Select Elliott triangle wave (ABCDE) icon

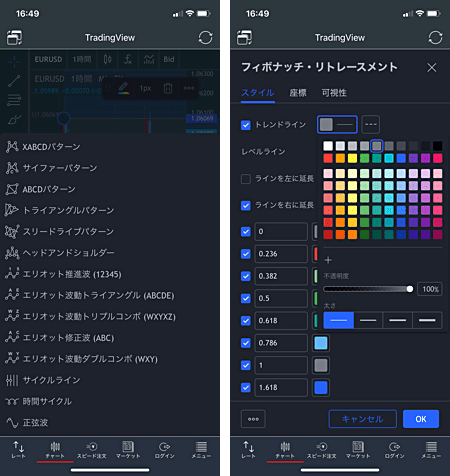coord(12,295)
